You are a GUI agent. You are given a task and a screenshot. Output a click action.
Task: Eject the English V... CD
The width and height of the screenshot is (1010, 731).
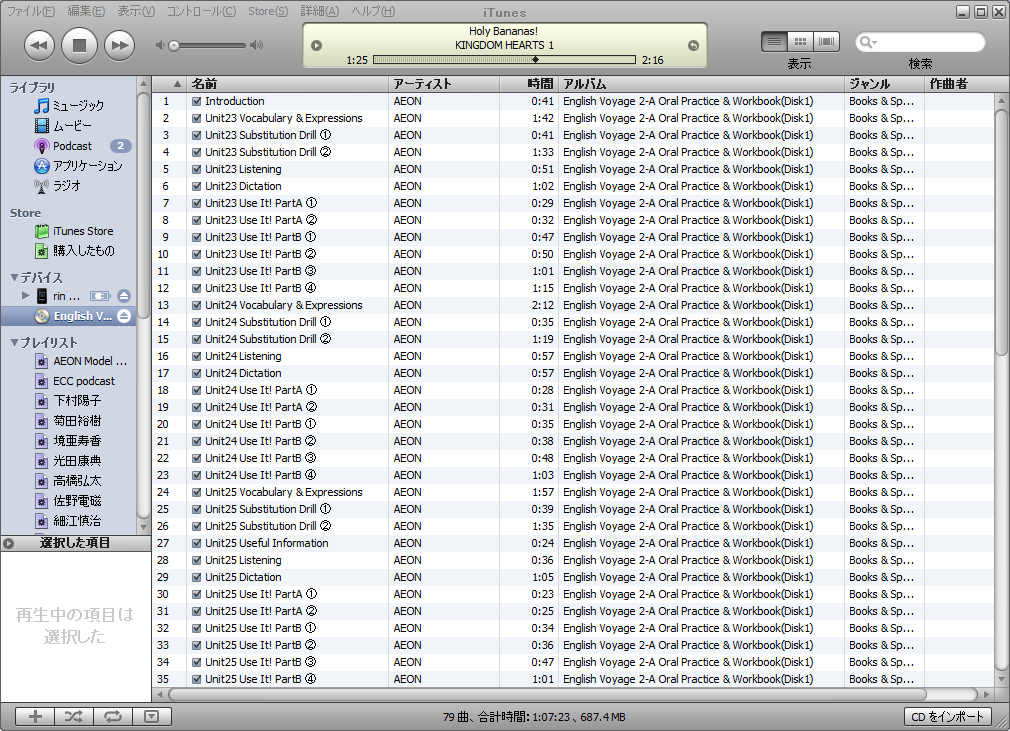point(124,316)
